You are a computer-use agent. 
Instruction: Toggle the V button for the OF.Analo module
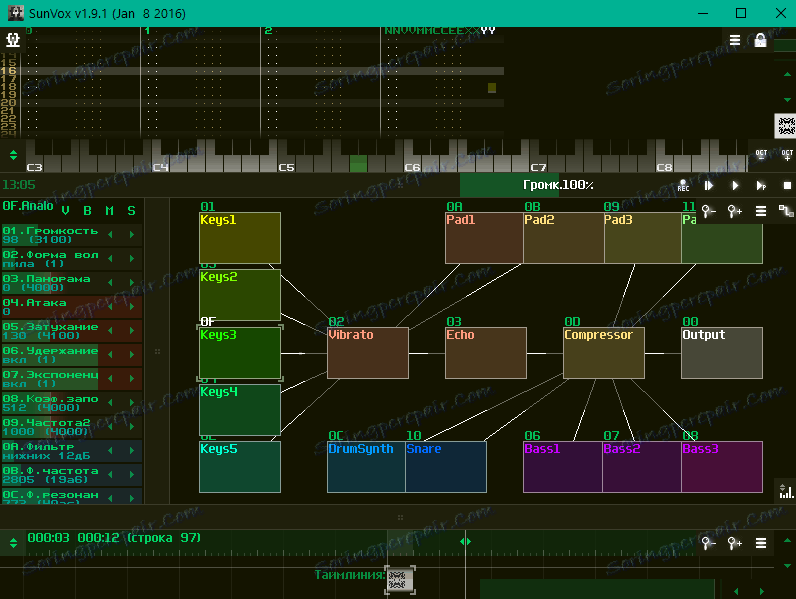pos(65,211)
